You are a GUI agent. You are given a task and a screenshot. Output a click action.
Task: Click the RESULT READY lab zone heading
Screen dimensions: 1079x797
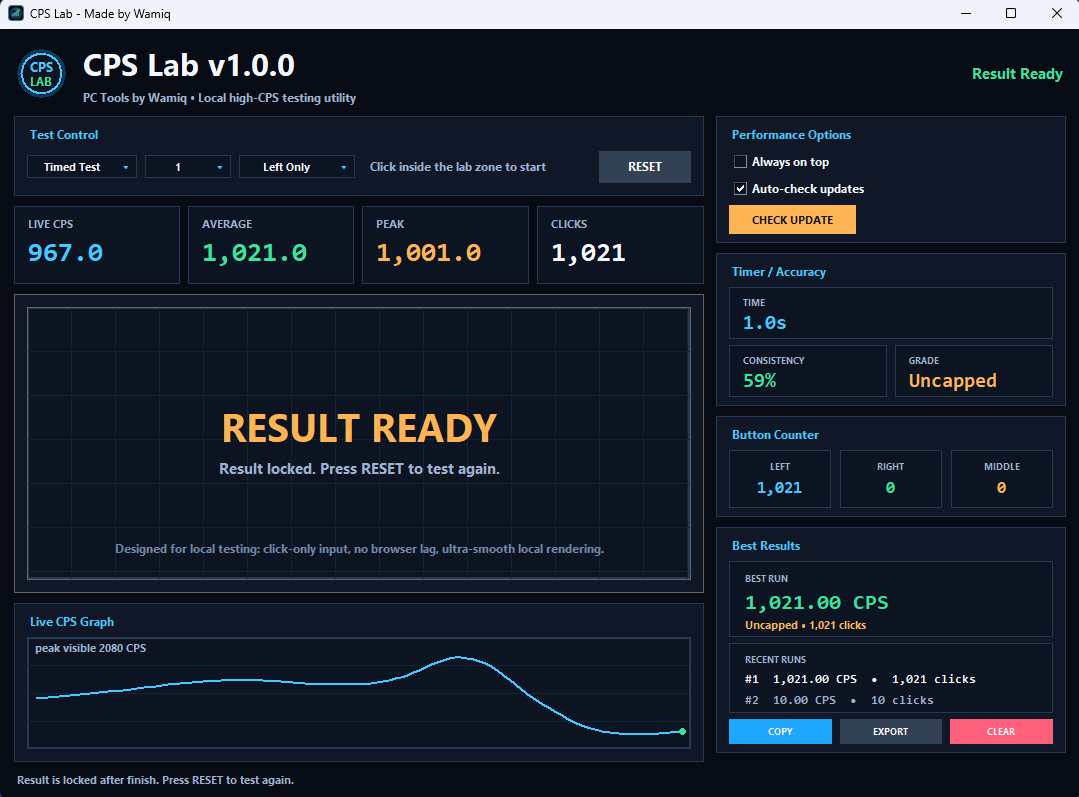click(x=359, y=428)
